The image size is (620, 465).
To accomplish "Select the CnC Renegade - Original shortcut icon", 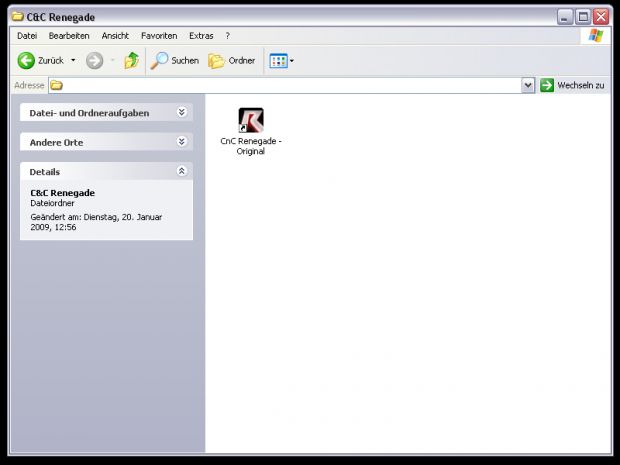I will 251,120.
